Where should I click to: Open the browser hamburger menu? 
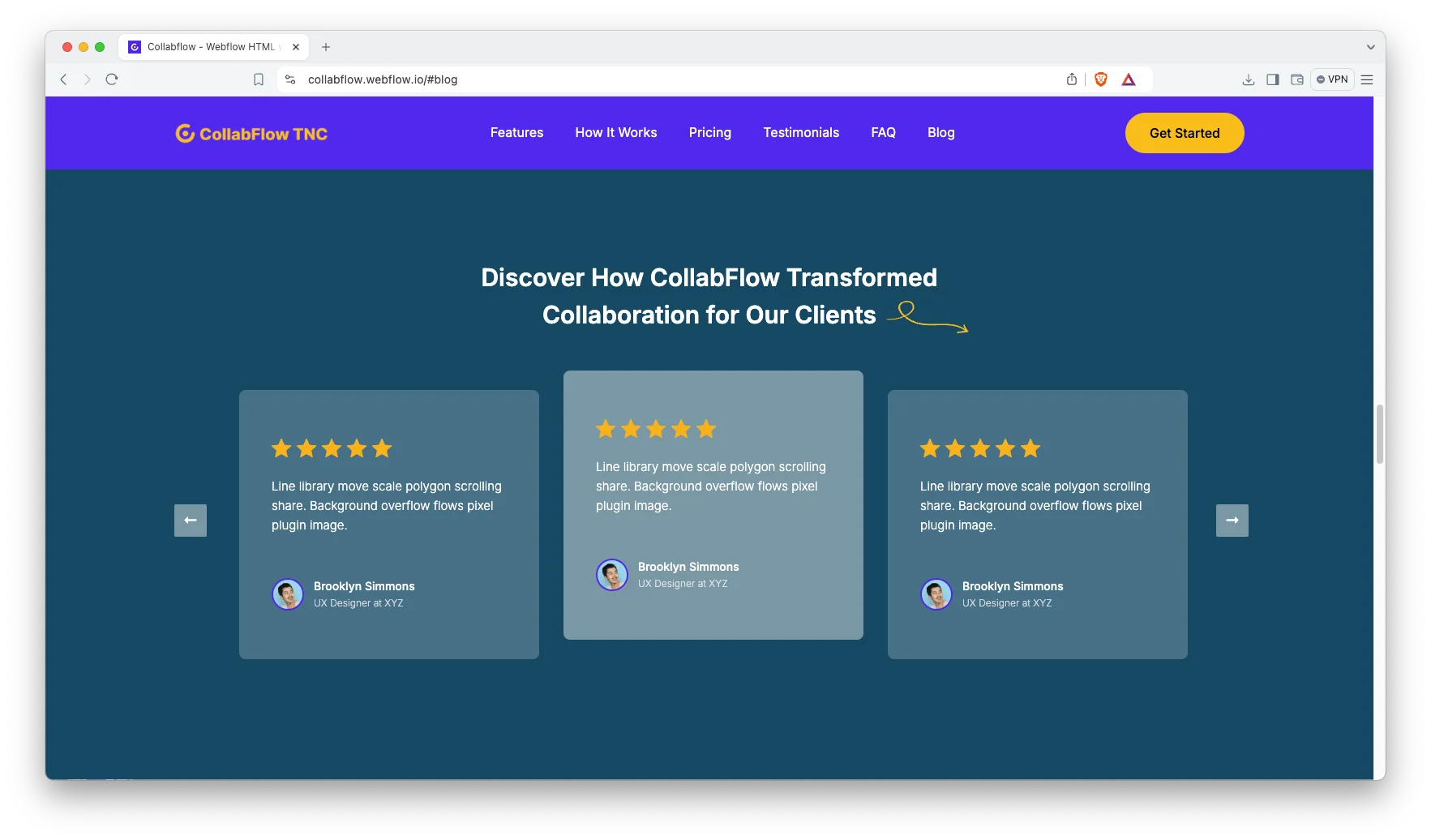(x=1367, y=79)
